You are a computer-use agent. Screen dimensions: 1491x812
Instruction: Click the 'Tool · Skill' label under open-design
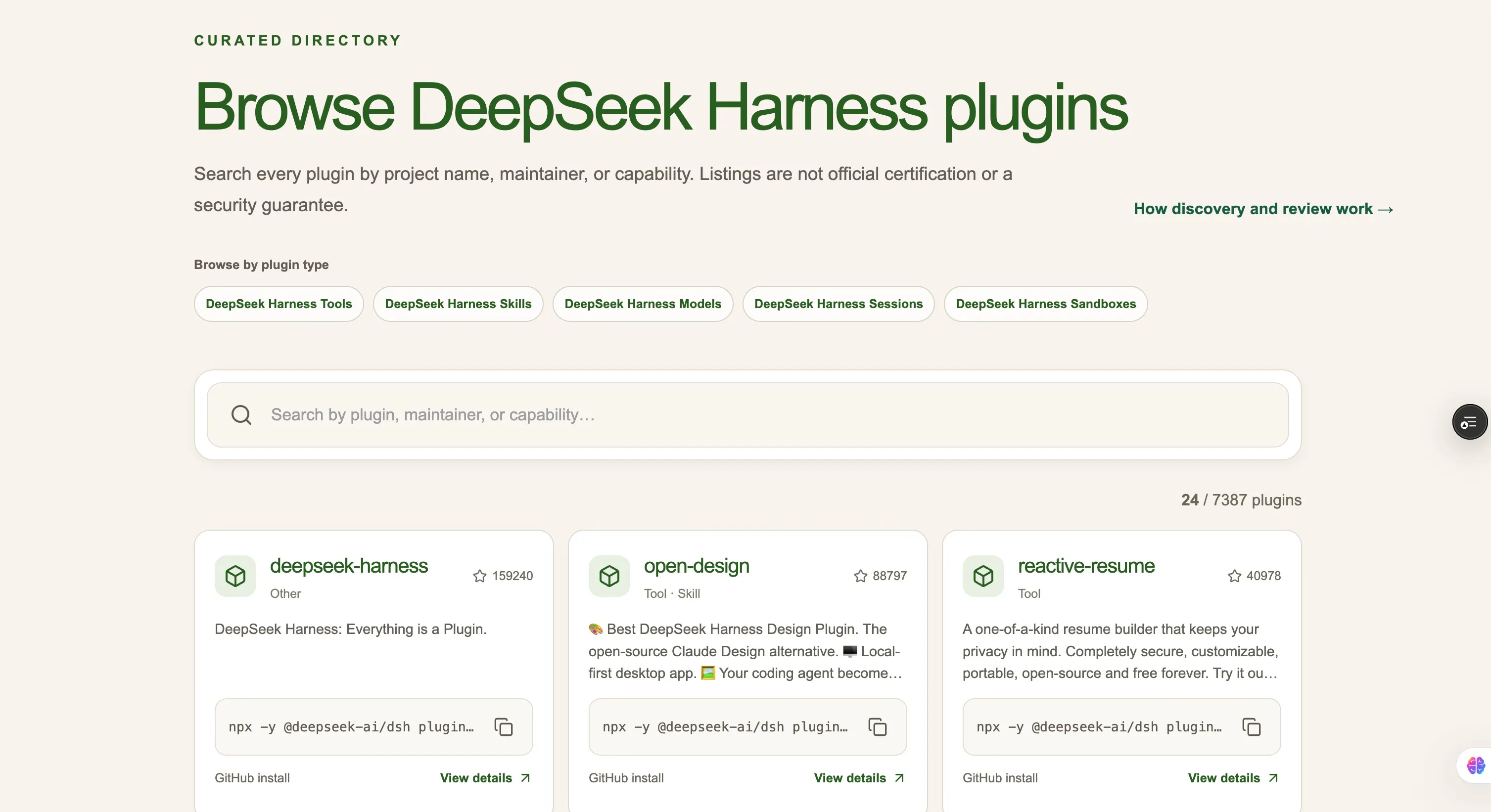[x=672, y=594]
